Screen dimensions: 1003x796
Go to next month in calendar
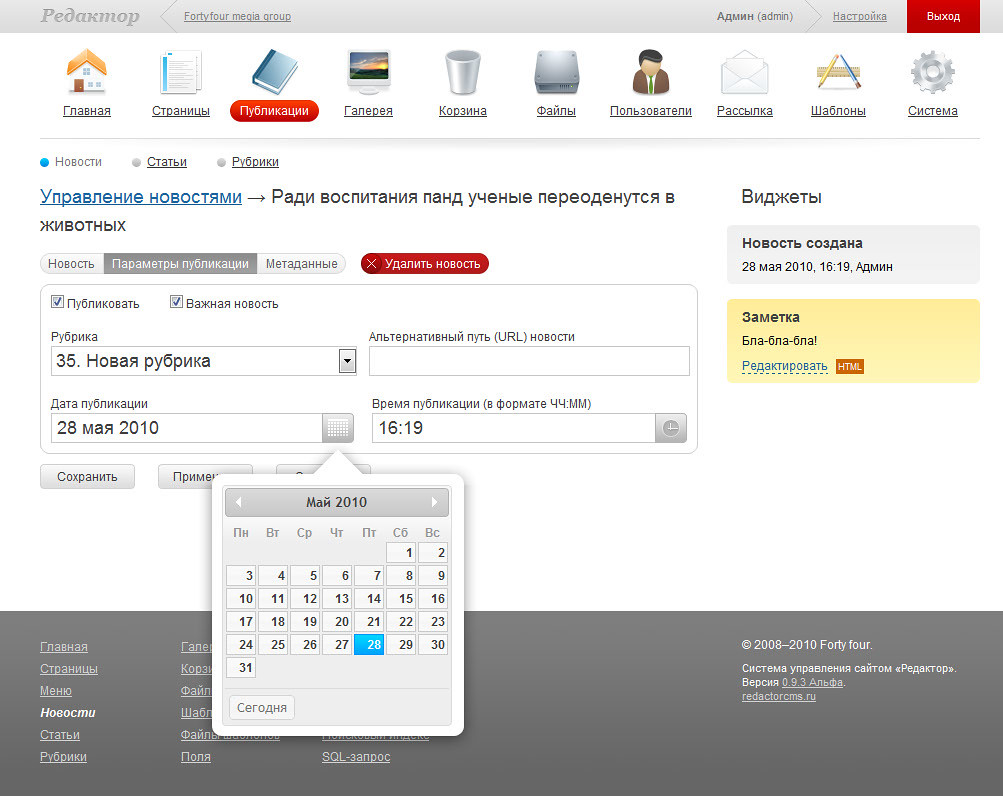[434, 502]
